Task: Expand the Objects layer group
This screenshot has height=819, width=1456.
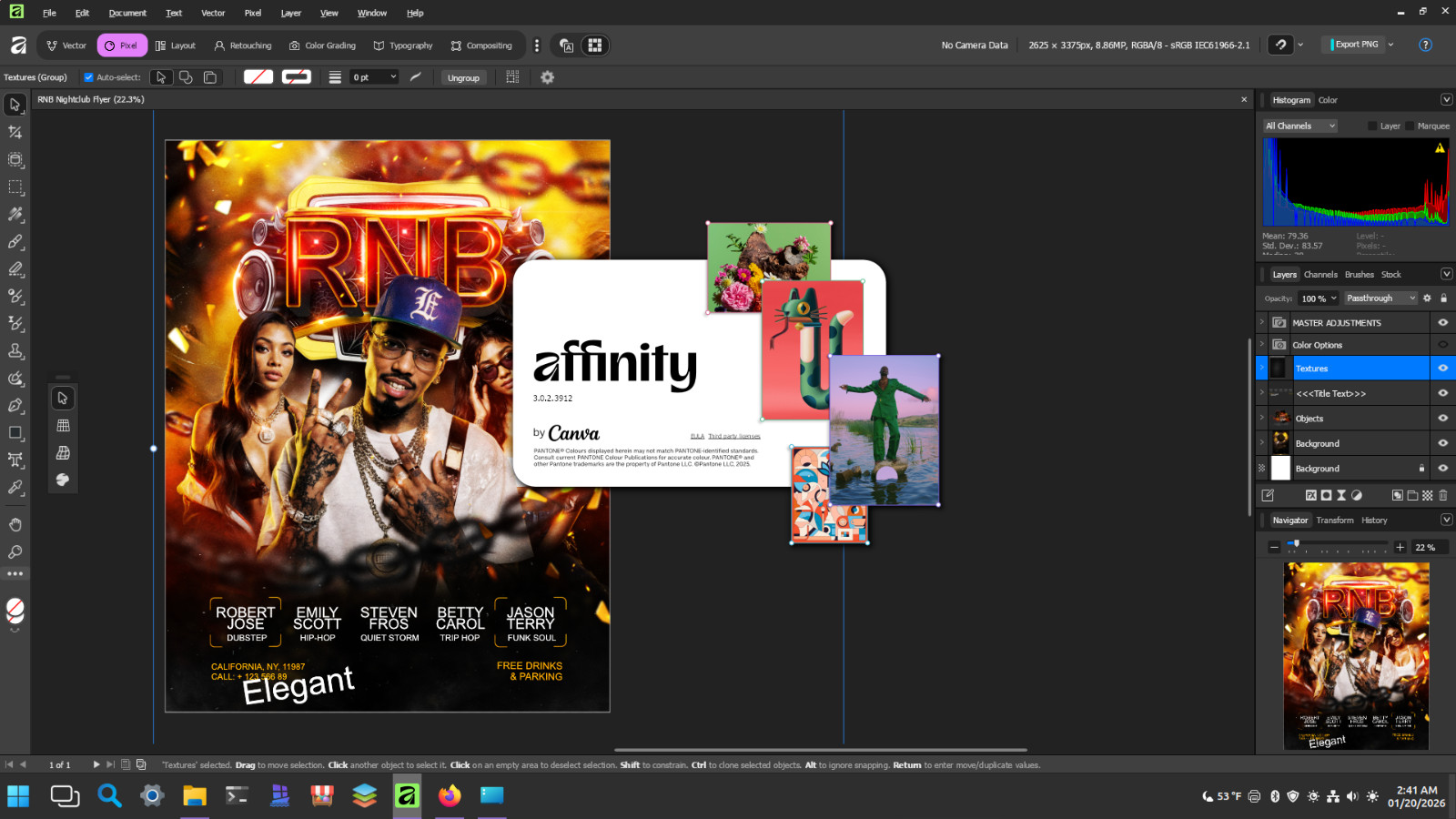Action: (x=1261, y=418)
